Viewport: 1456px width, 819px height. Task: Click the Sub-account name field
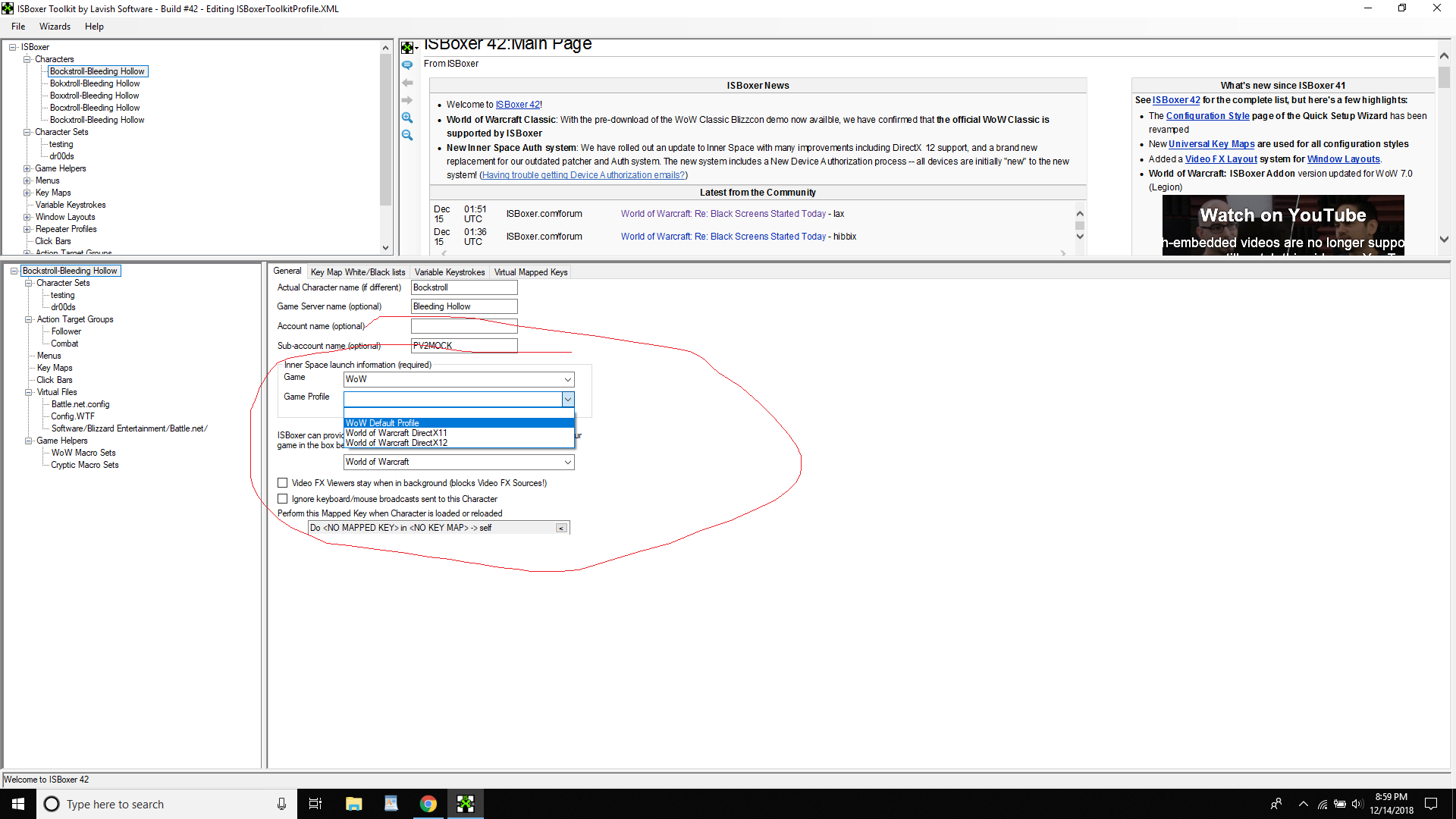pos(464,346)
